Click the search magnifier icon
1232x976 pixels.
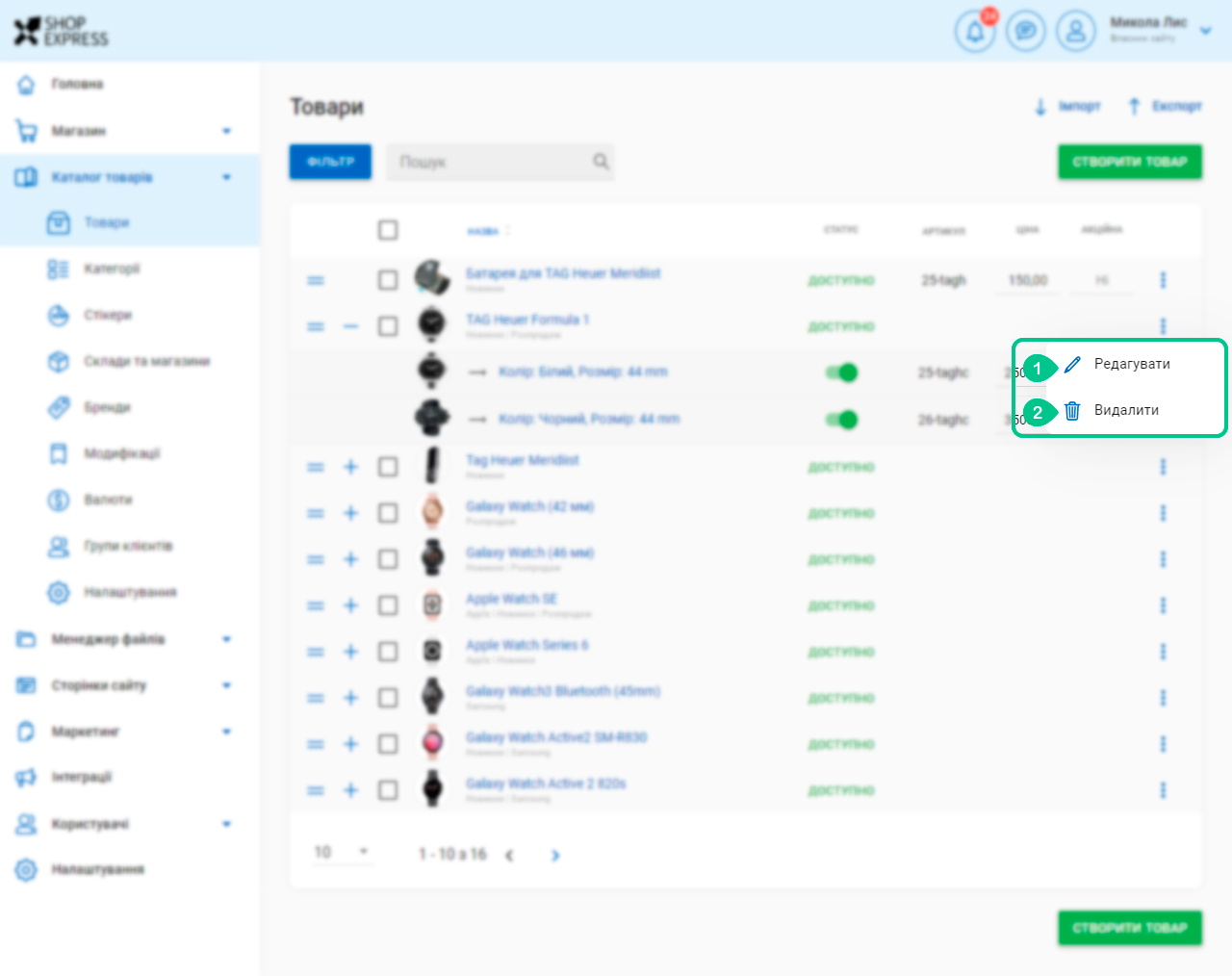tap(601, 162)
